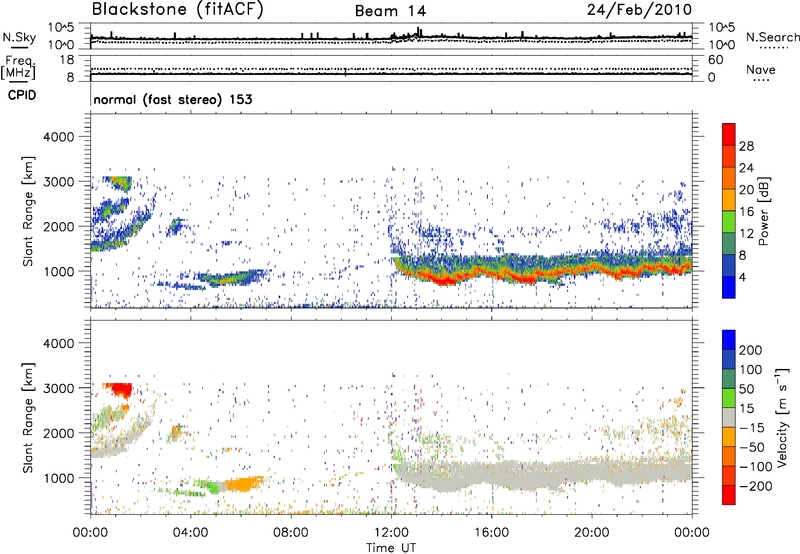Viewport: 800px width, 554px height.
Task: Select the 'N.Sky' legend label
Action: pos(19,37)
